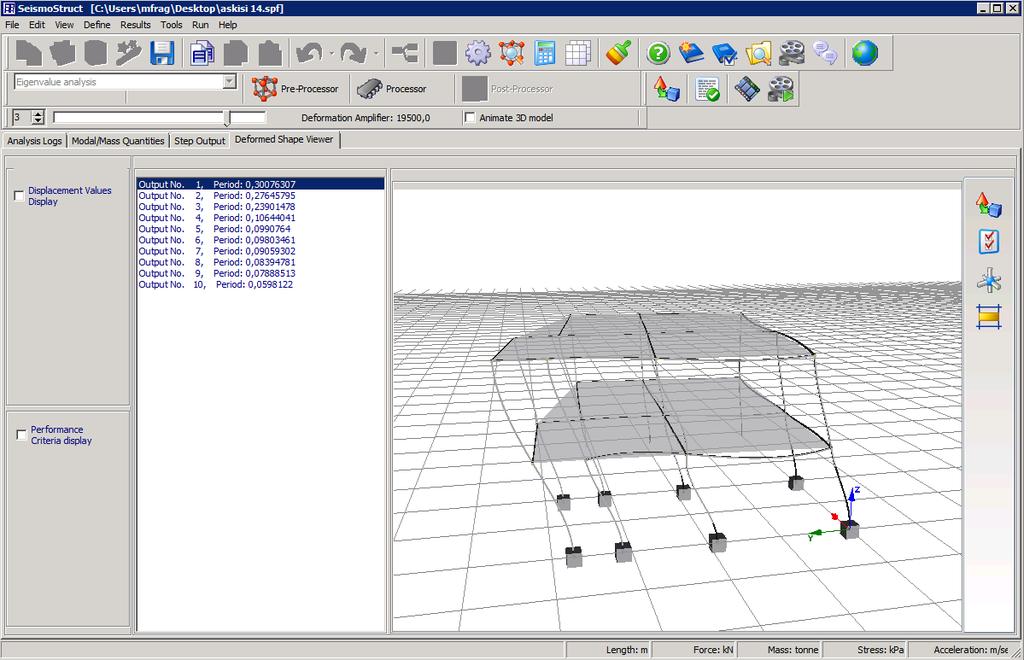
Task: Click the 3D axes and cube toolbar icon
Action: 667,89
